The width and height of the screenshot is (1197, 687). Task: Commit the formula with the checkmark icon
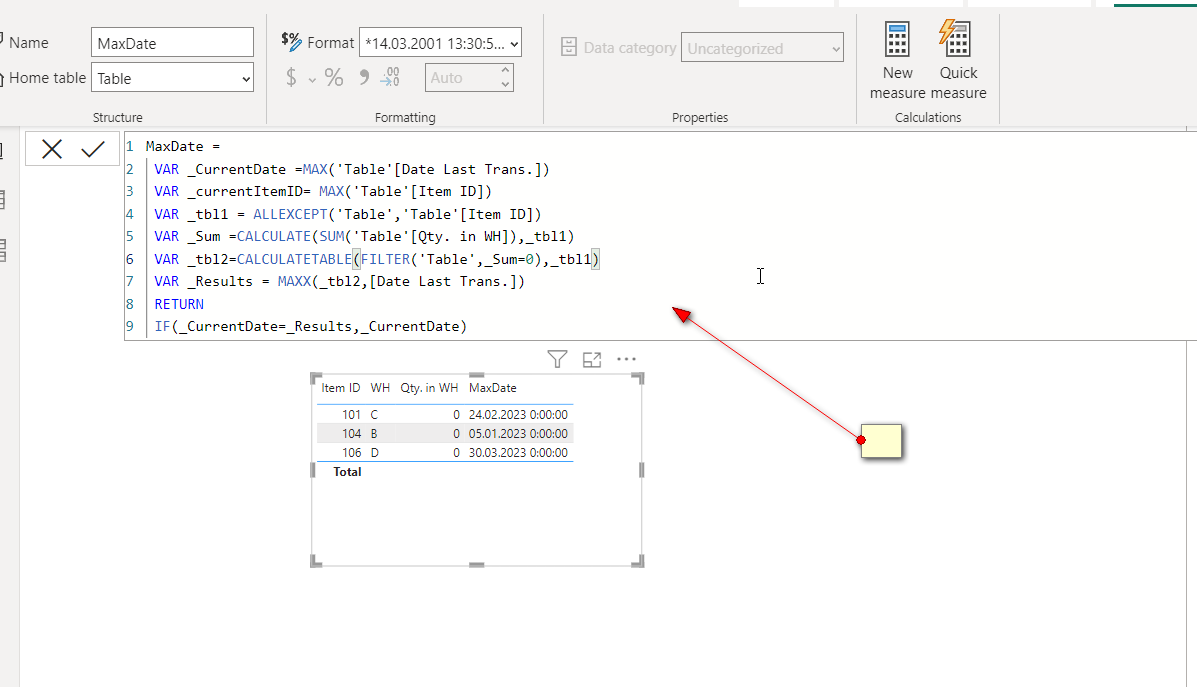[93, 149]
